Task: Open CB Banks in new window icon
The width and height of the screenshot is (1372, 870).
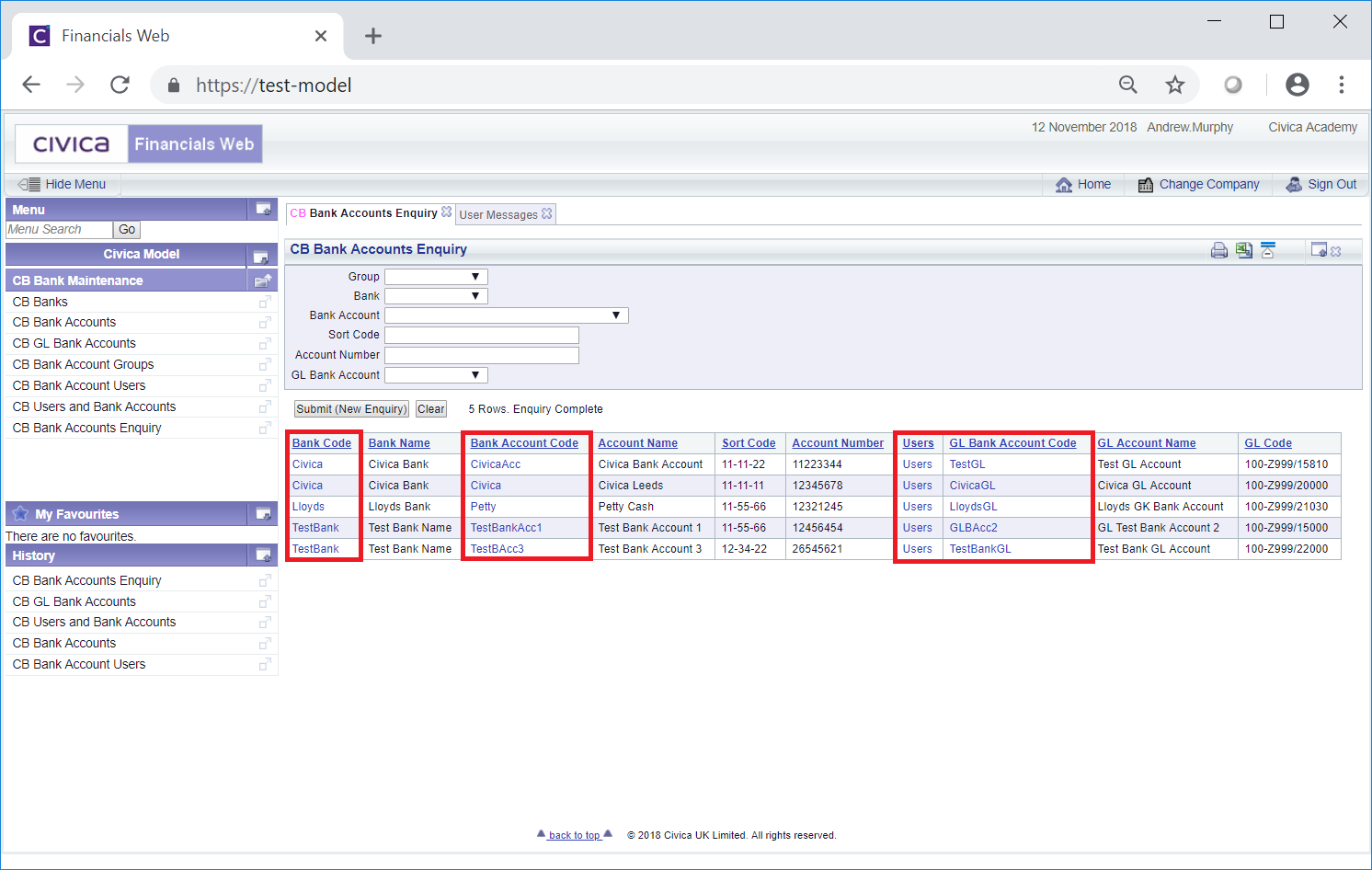Action: [x=265, y=302]
